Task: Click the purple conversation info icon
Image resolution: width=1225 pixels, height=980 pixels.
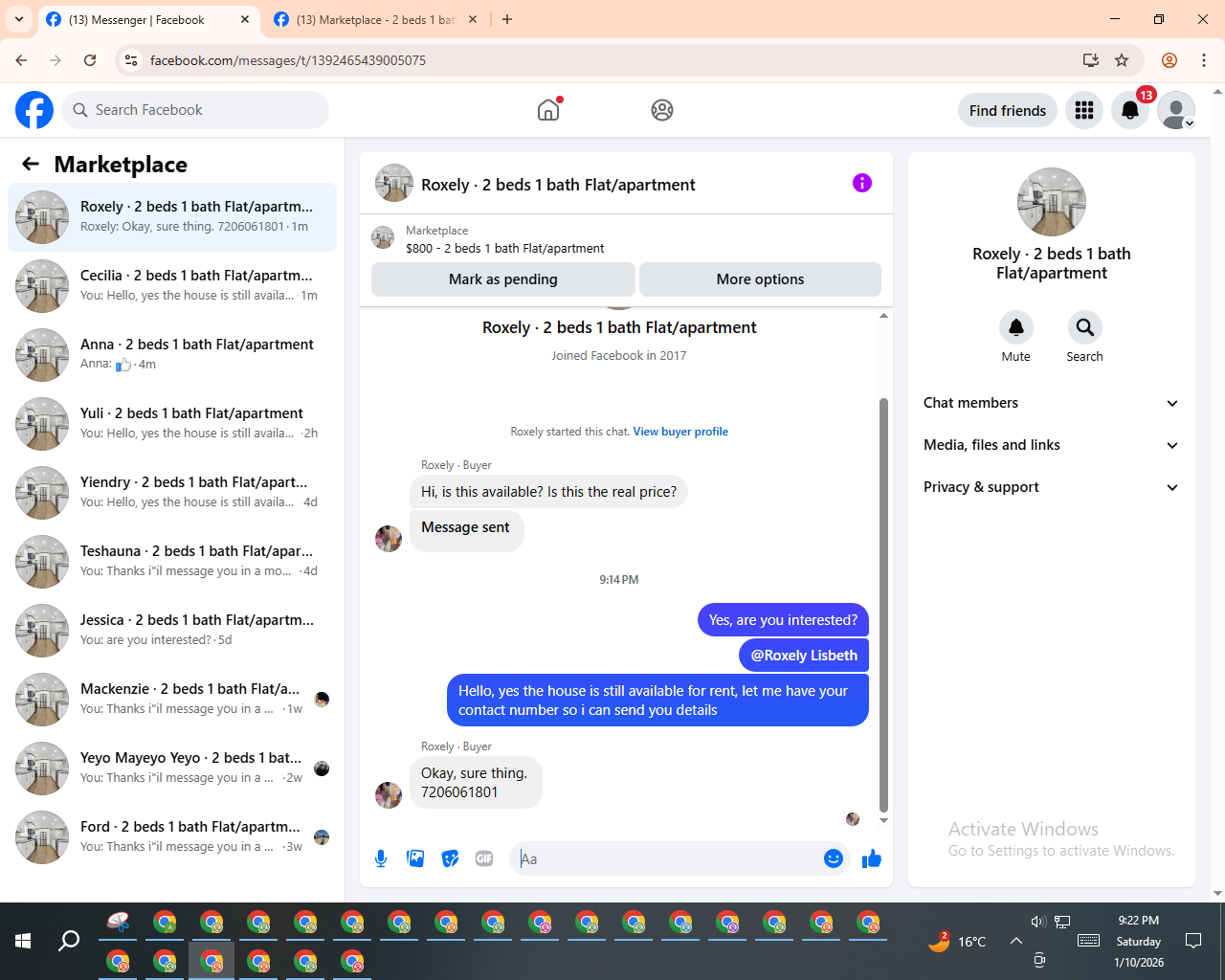Action: point(862,183)
